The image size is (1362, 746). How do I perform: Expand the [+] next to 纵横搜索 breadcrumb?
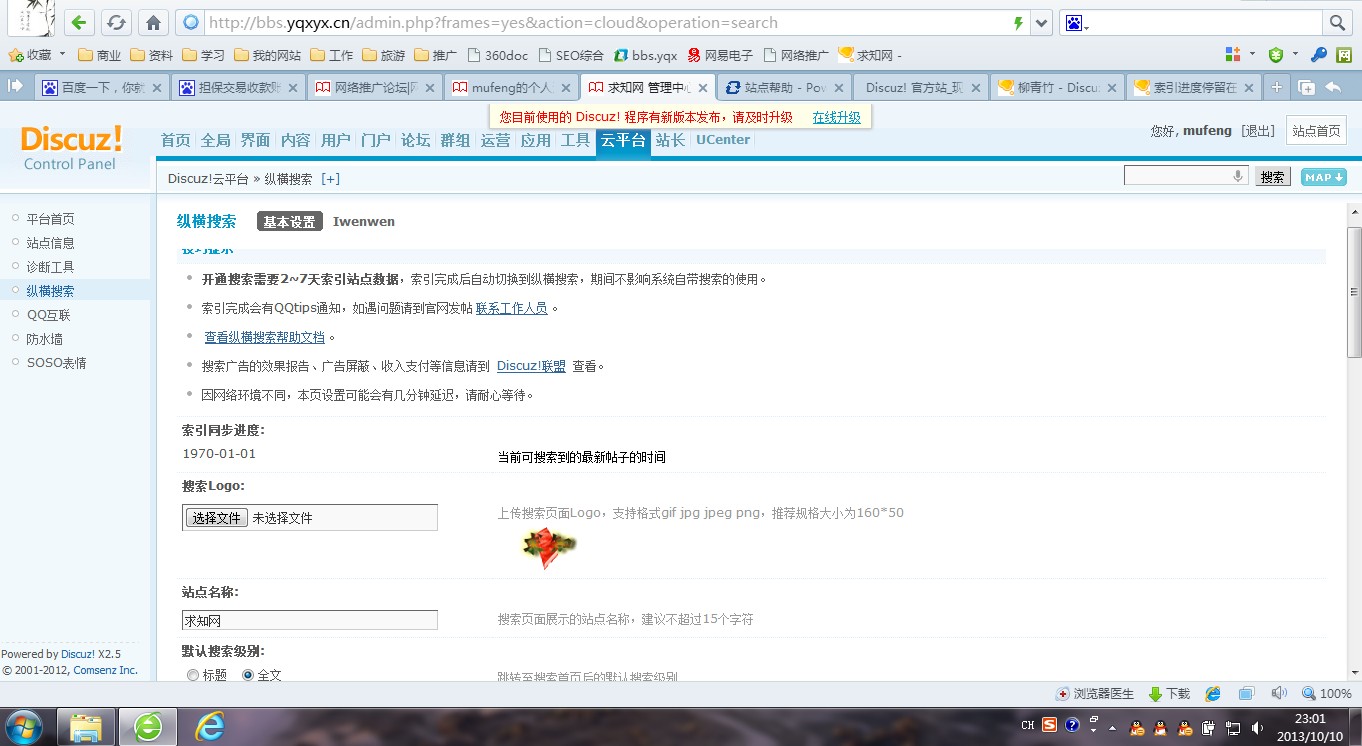(330, 179)
